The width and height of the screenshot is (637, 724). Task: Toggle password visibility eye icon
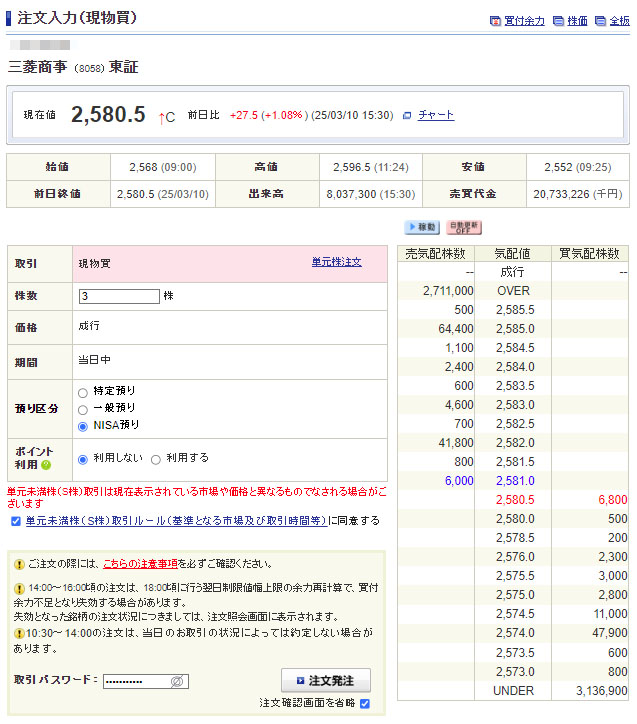click(x=177, y=681)
